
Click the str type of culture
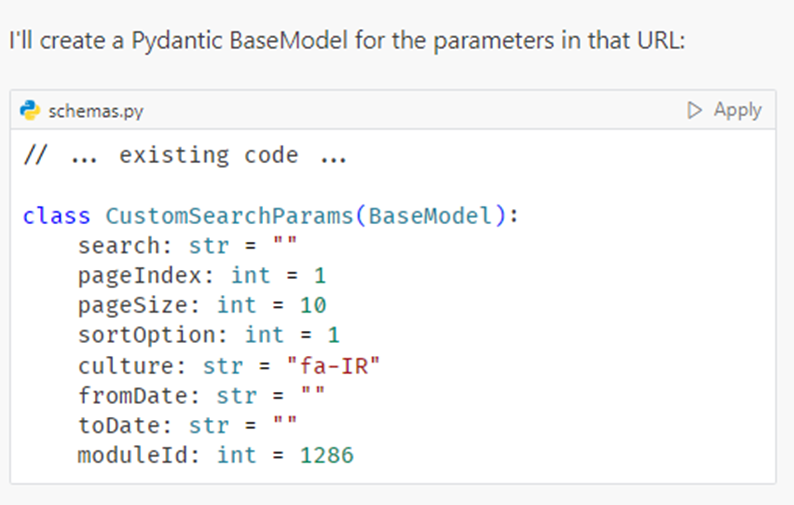pyautogui.click(x=222, y=365)
